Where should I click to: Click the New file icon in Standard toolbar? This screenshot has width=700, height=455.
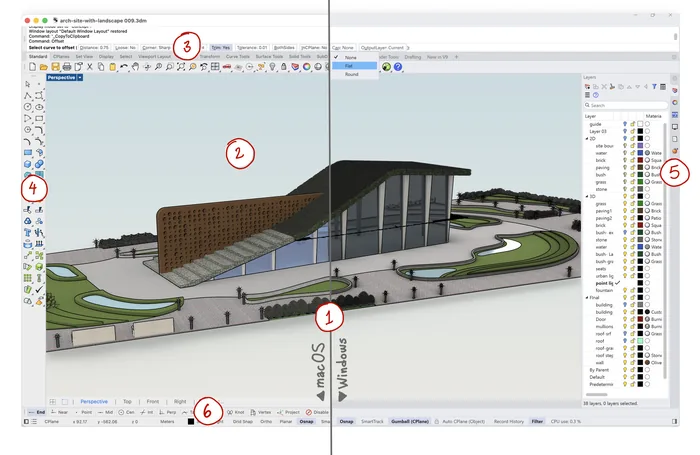click(x=33, y=67)
